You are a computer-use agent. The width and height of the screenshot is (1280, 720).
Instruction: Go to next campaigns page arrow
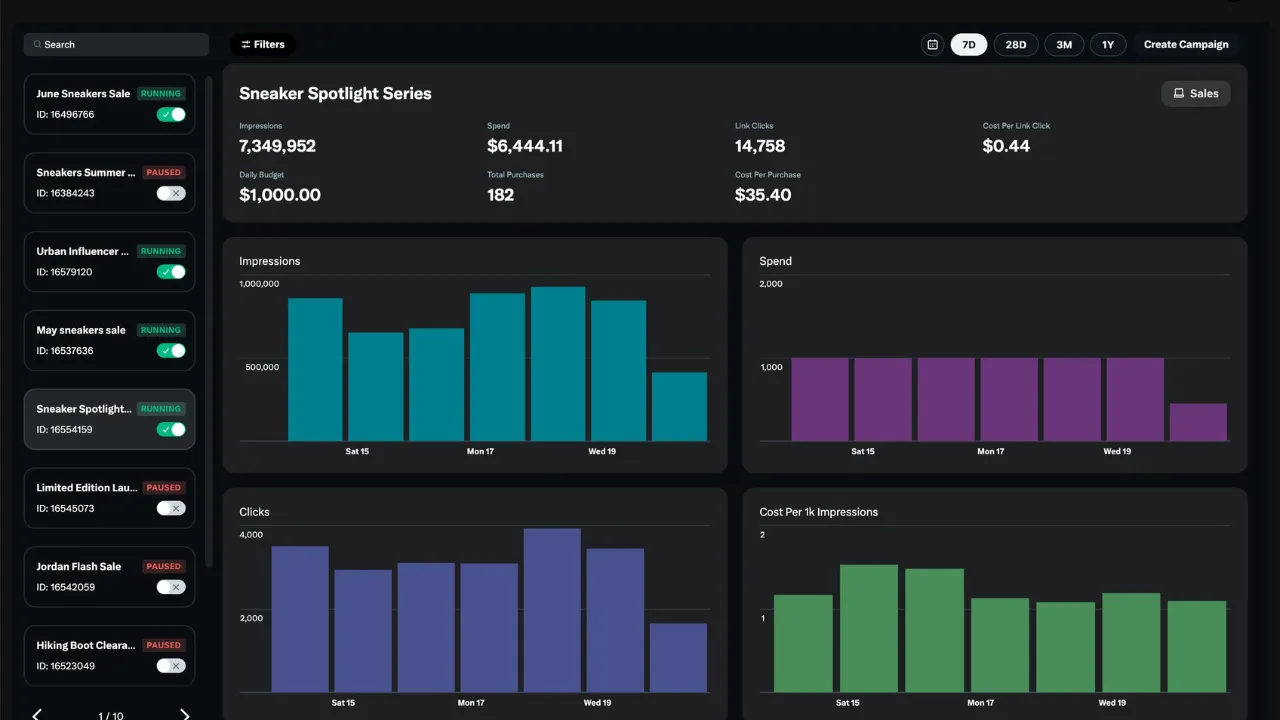[185, 714]
